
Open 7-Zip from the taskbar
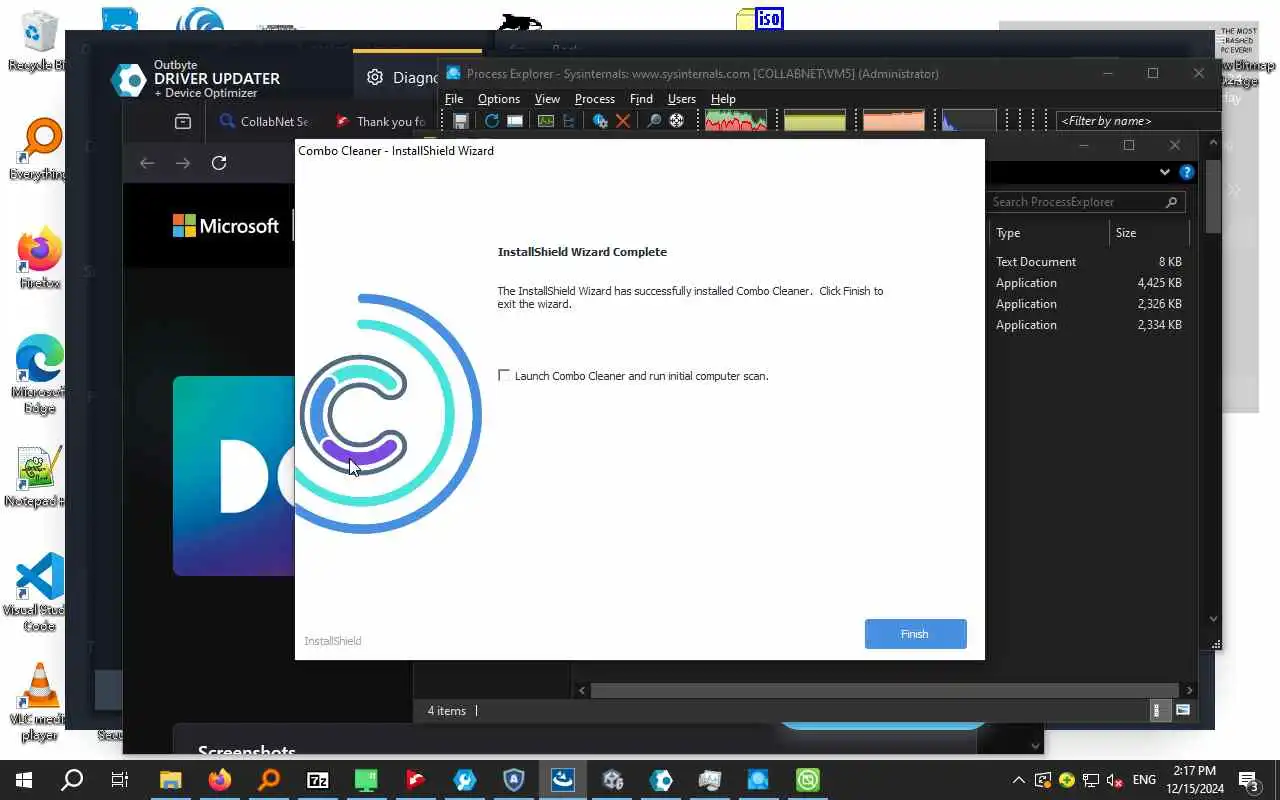tap(317, 780)
